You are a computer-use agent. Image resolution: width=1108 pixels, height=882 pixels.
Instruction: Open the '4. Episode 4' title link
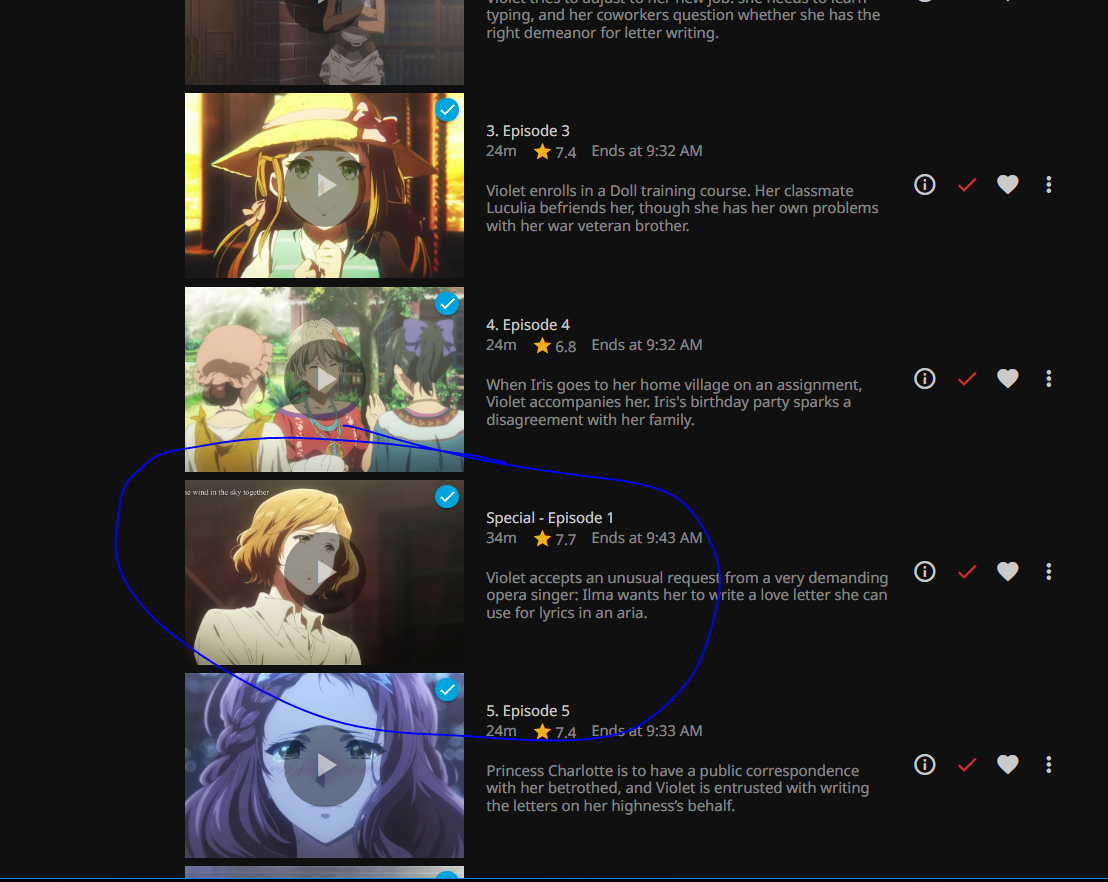(528, 325)
